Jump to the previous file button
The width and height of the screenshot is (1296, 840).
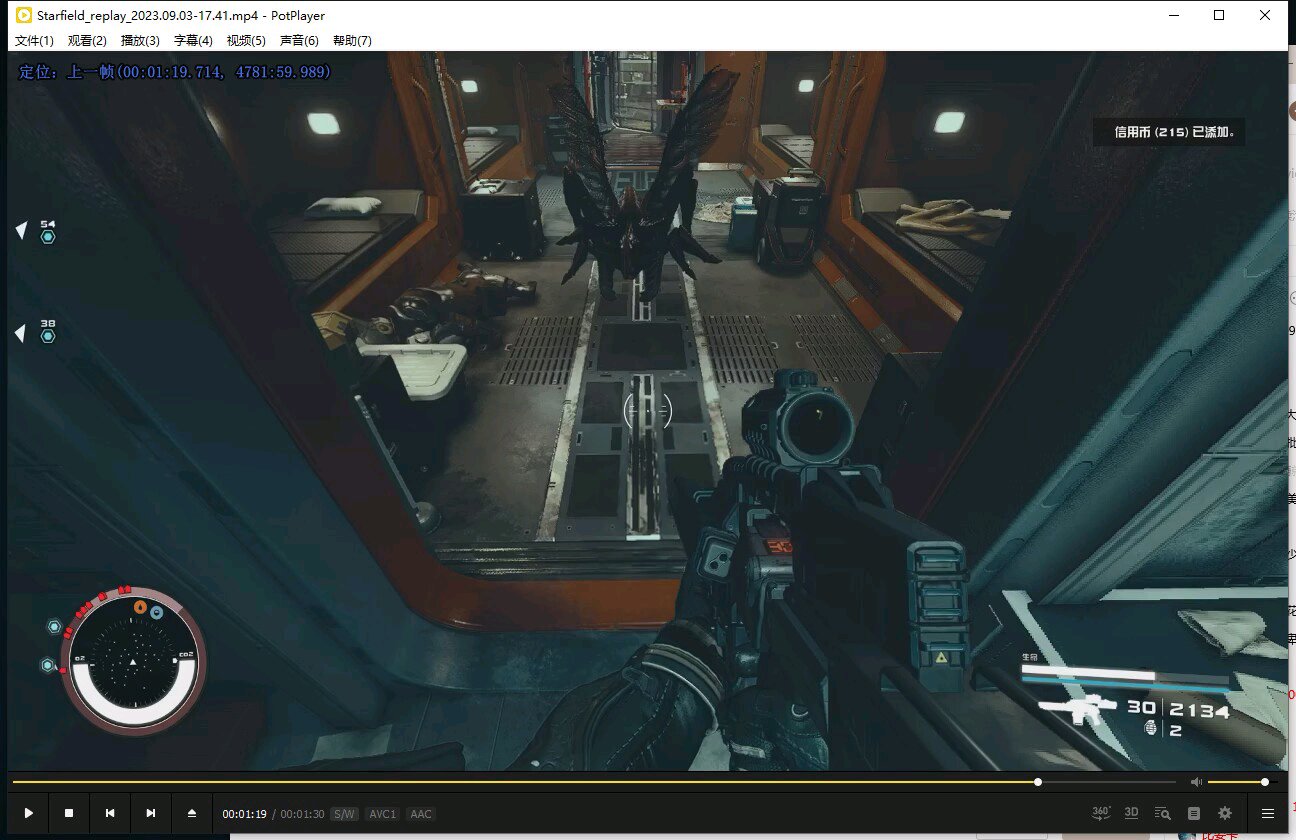[110, 813]
